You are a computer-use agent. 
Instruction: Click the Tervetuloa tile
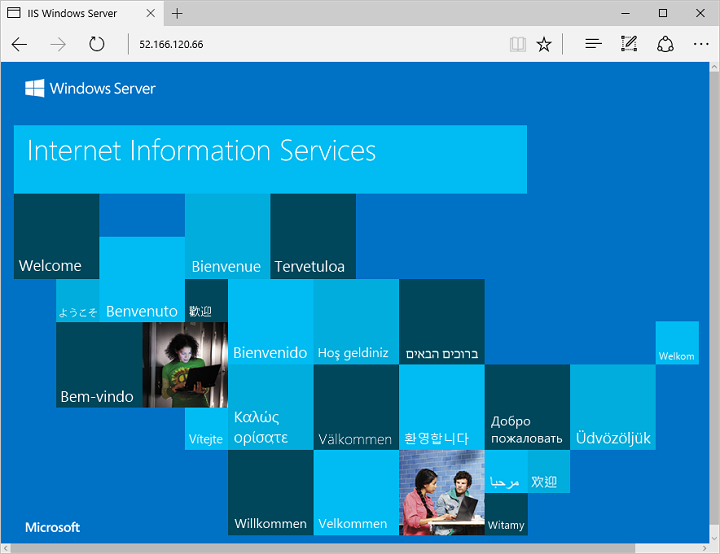[313, 236]
